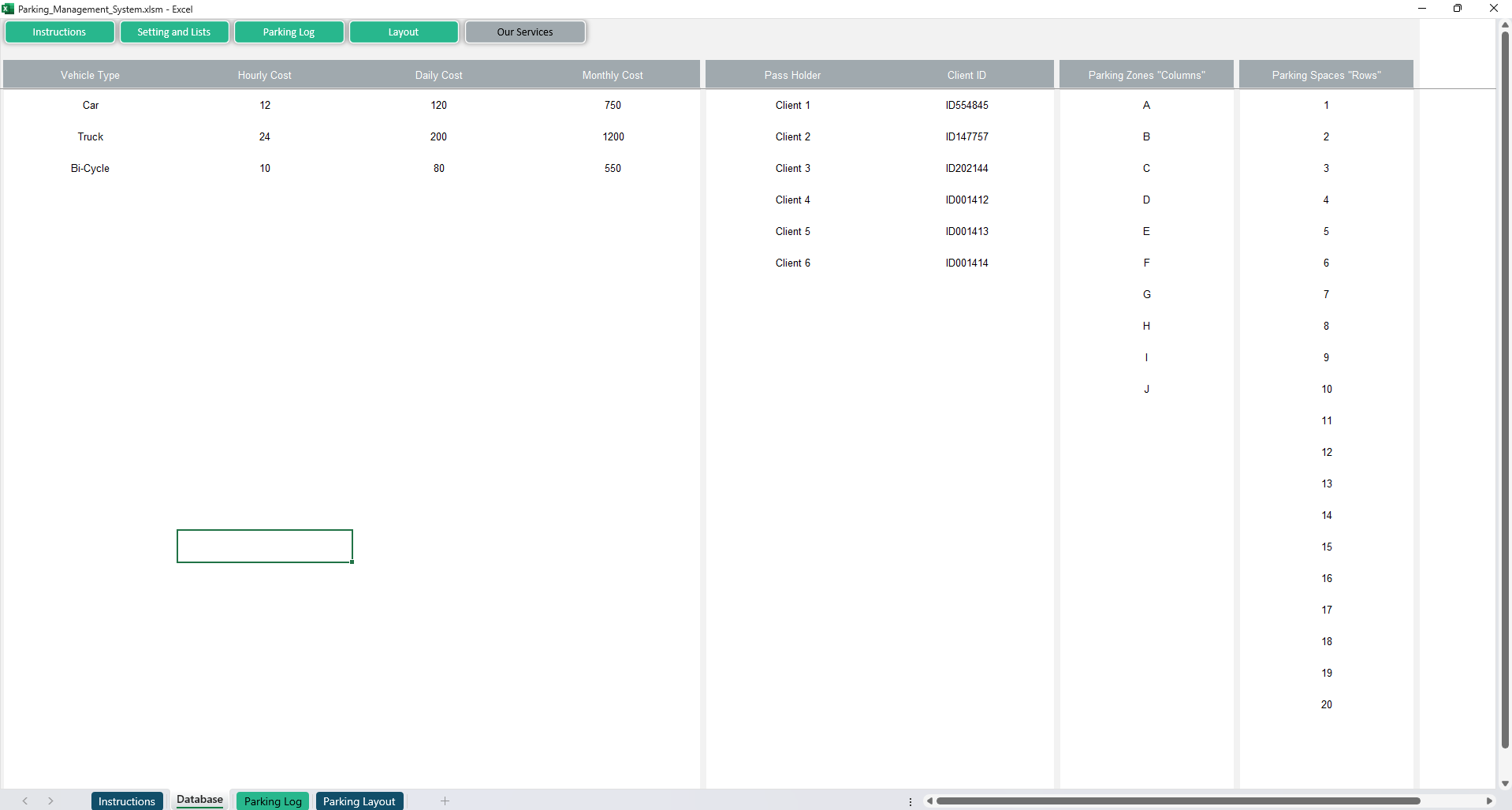This screenshot has height=810, width=1512.
Task: Switch to Instructions sheet tab
Action: (x=126, y=801)
